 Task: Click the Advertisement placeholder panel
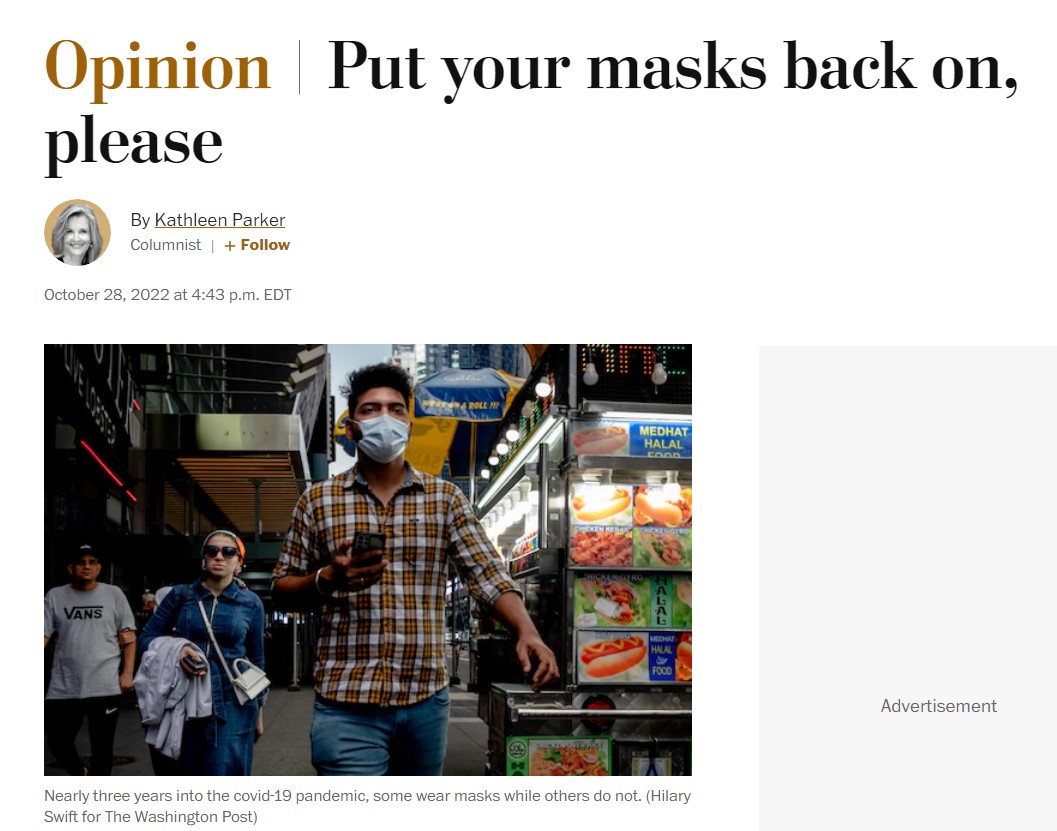[x=907, y=588]
